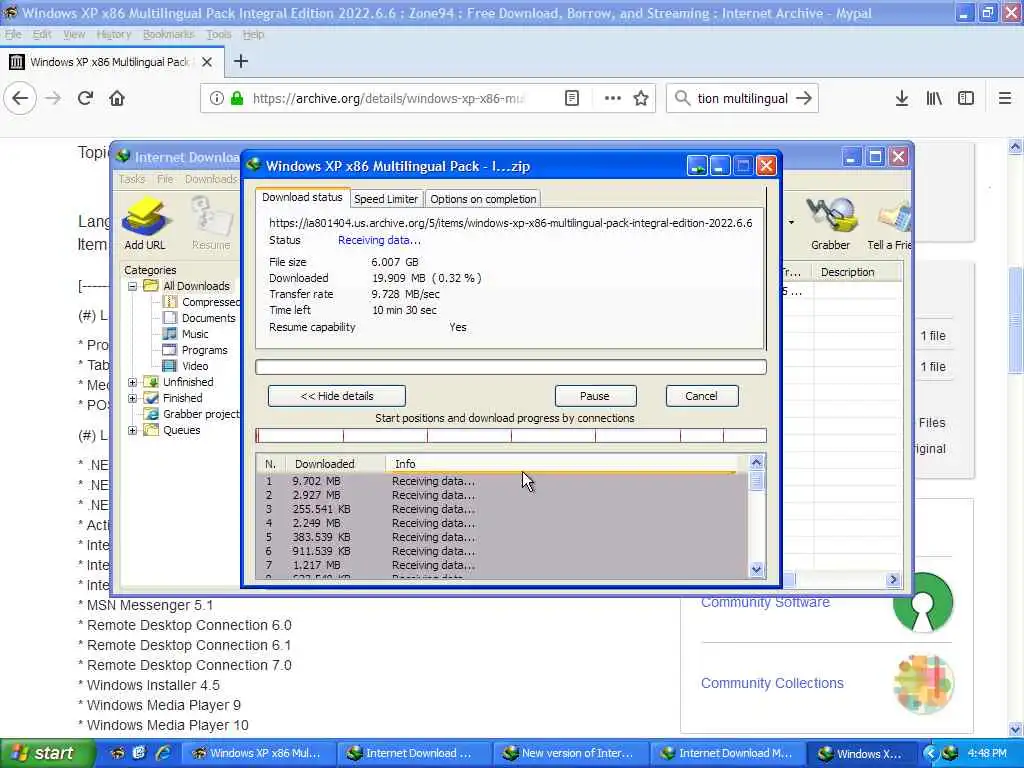Reload the archive.org page
1024x768 pixels.
[x=86, y=99]
